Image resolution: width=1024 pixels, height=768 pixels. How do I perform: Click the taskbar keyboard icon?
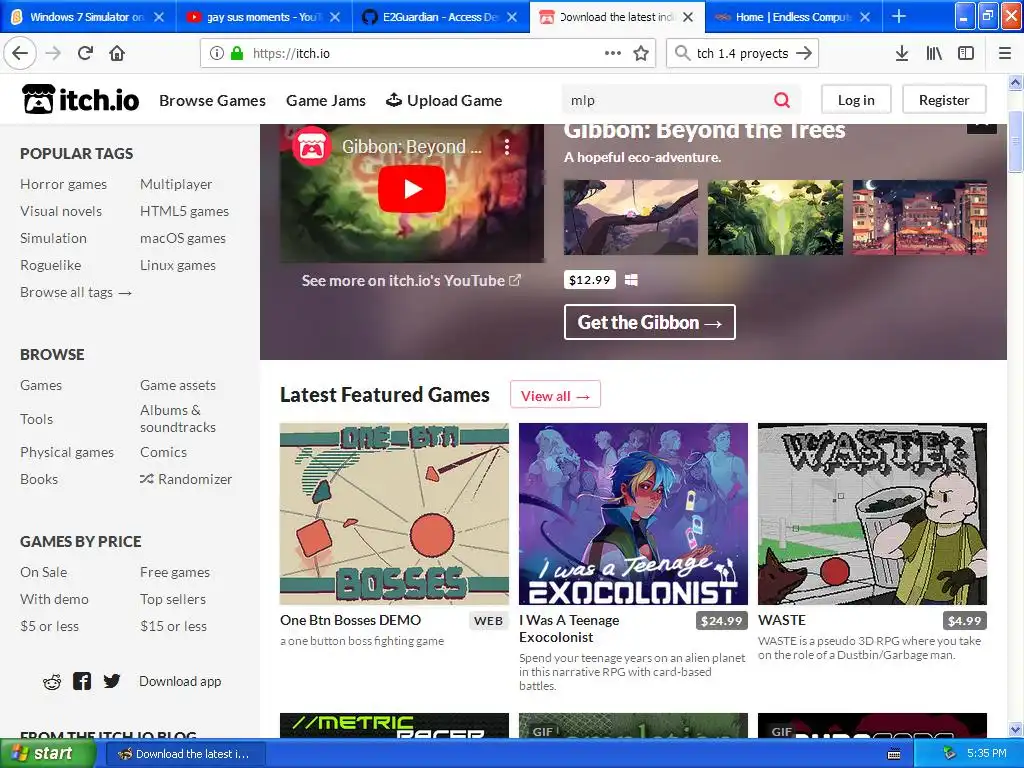pyautogui.click(x=894, y=754)
